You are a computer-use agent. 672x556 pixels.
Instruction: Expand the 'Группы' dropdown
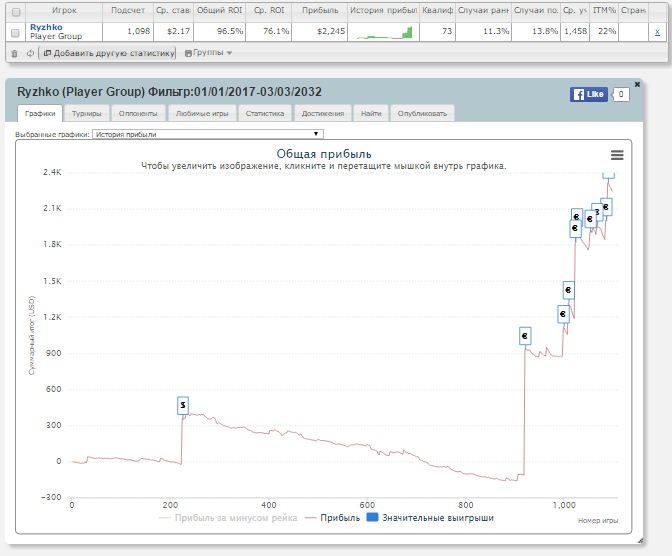pos(208,53)
